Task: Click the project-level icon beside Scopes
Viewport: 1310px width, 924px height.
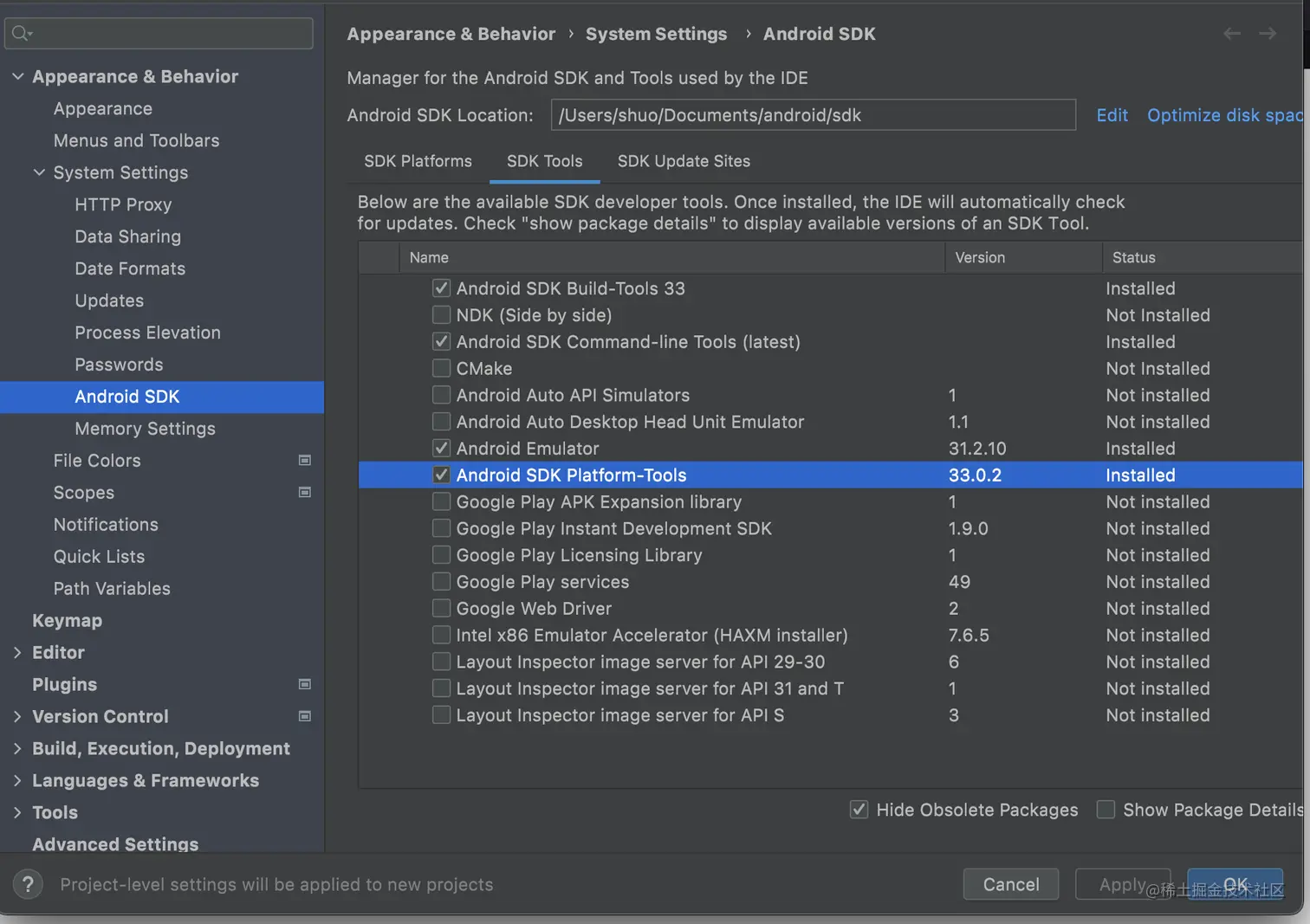Action: point(305,493)
